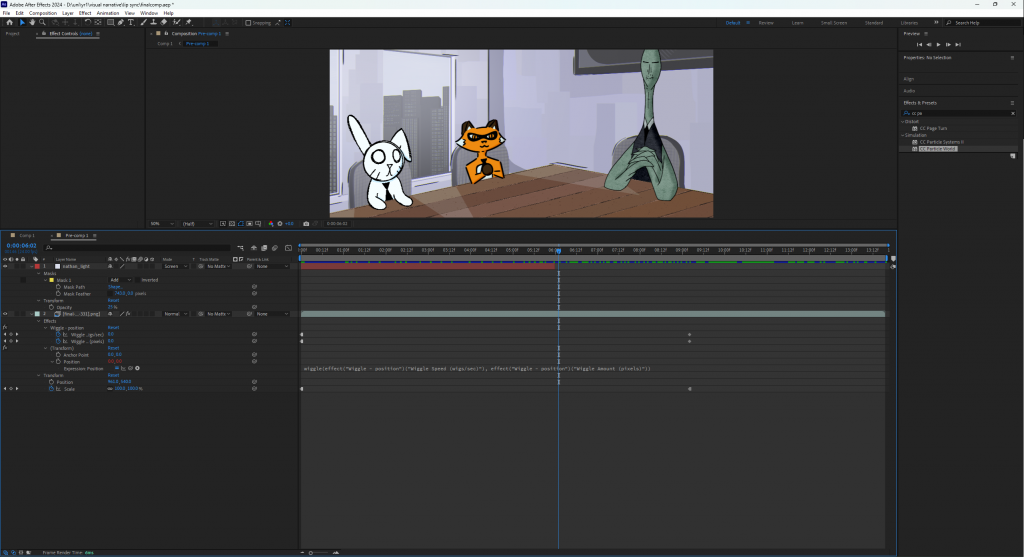1024x557 pixels.
Task: Click the Shape... link for Mask Path
Action: [115, 287]
